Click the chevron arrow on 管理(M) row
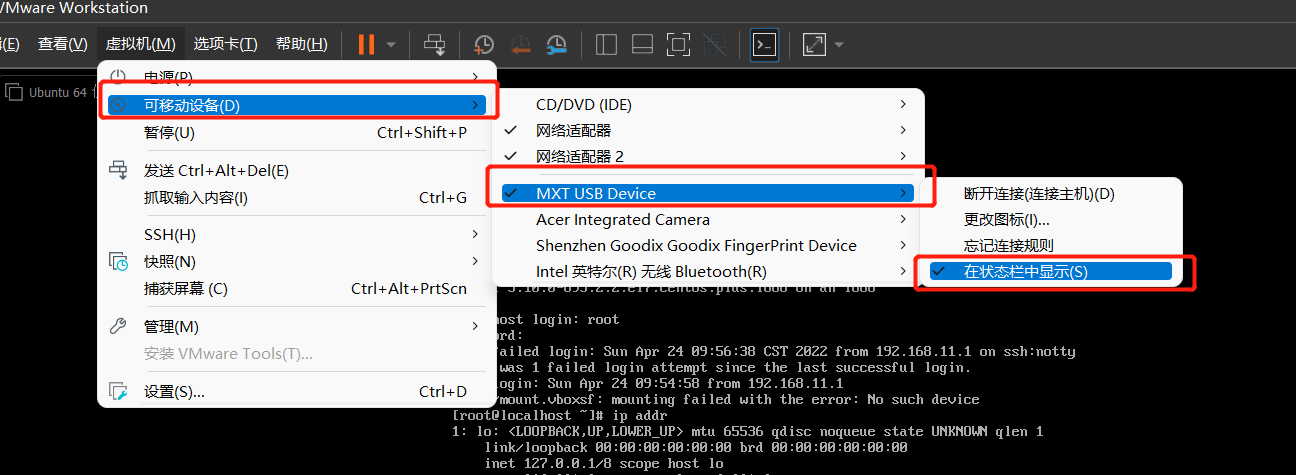 (x=475, y=327)
